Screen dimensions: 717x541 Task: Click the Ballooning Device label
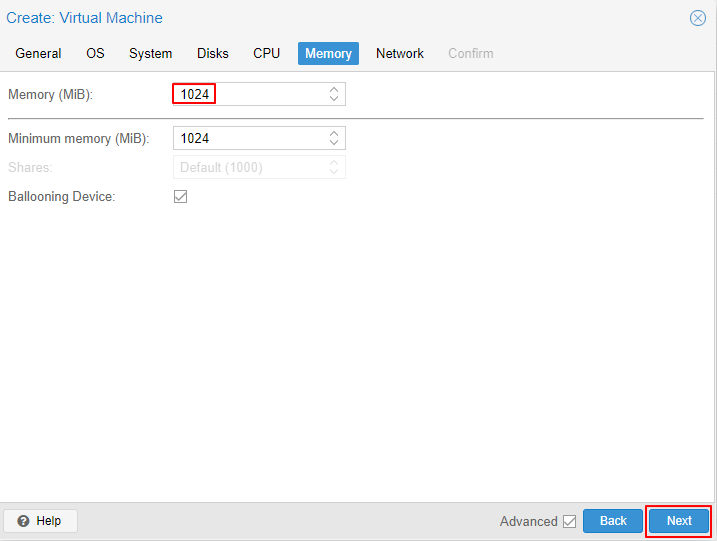tap(62, 197)
